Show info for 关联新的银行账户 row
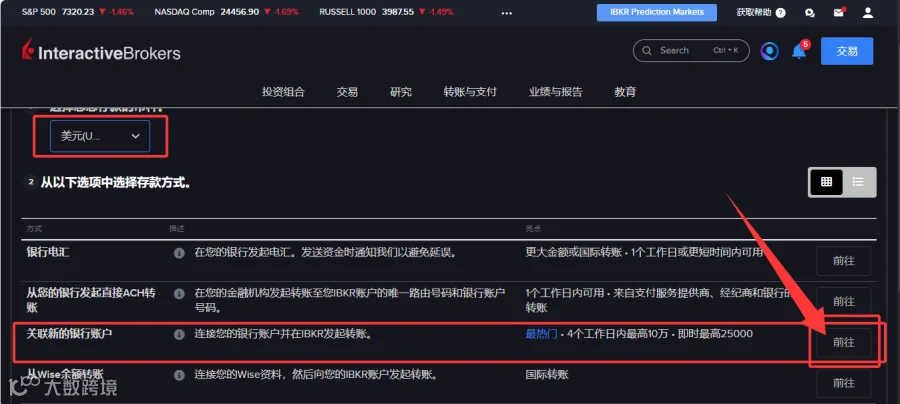Viewport: 900px width, 404px height. click(179, 335)
